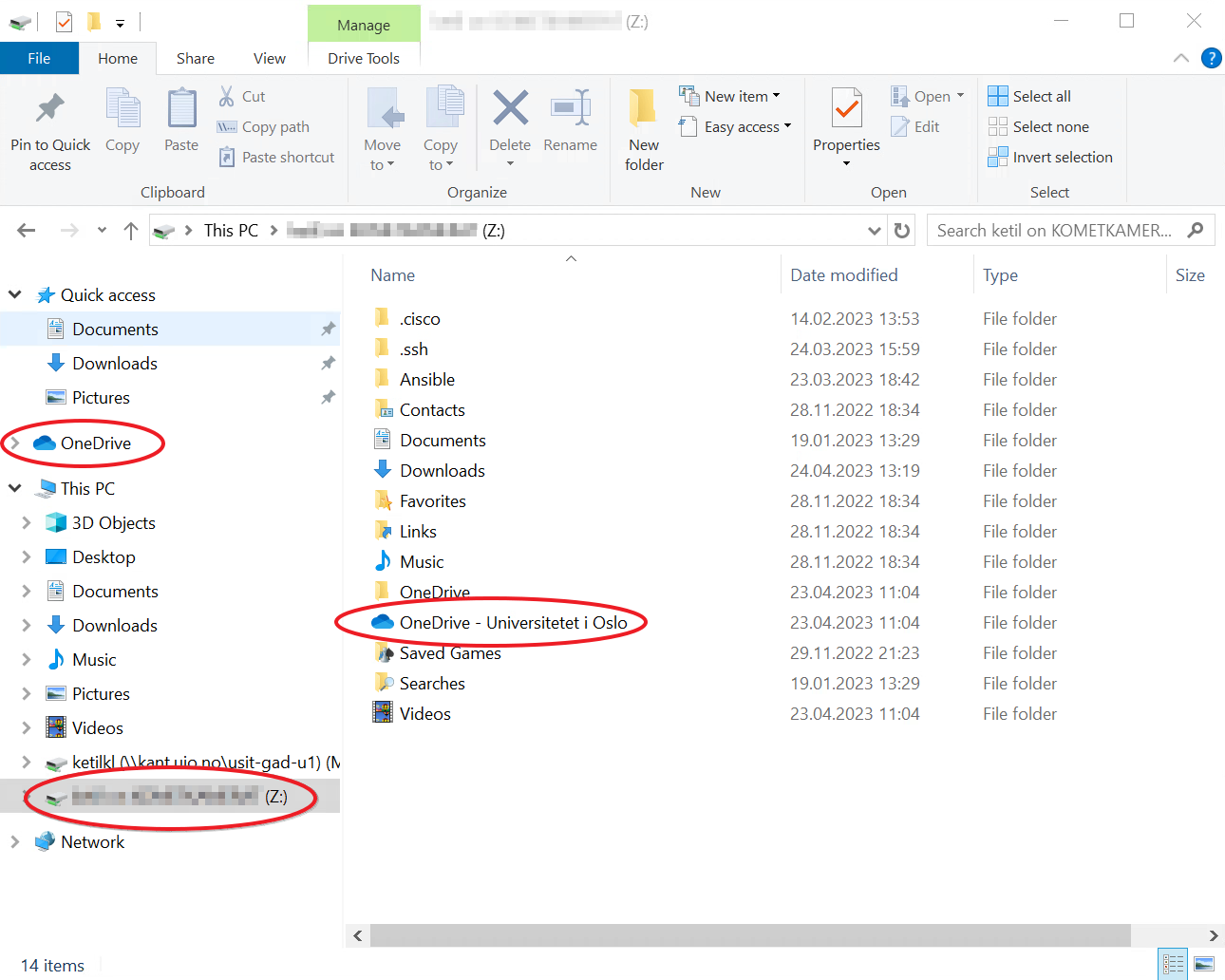Go back with the Back arrow

[27, 230]
